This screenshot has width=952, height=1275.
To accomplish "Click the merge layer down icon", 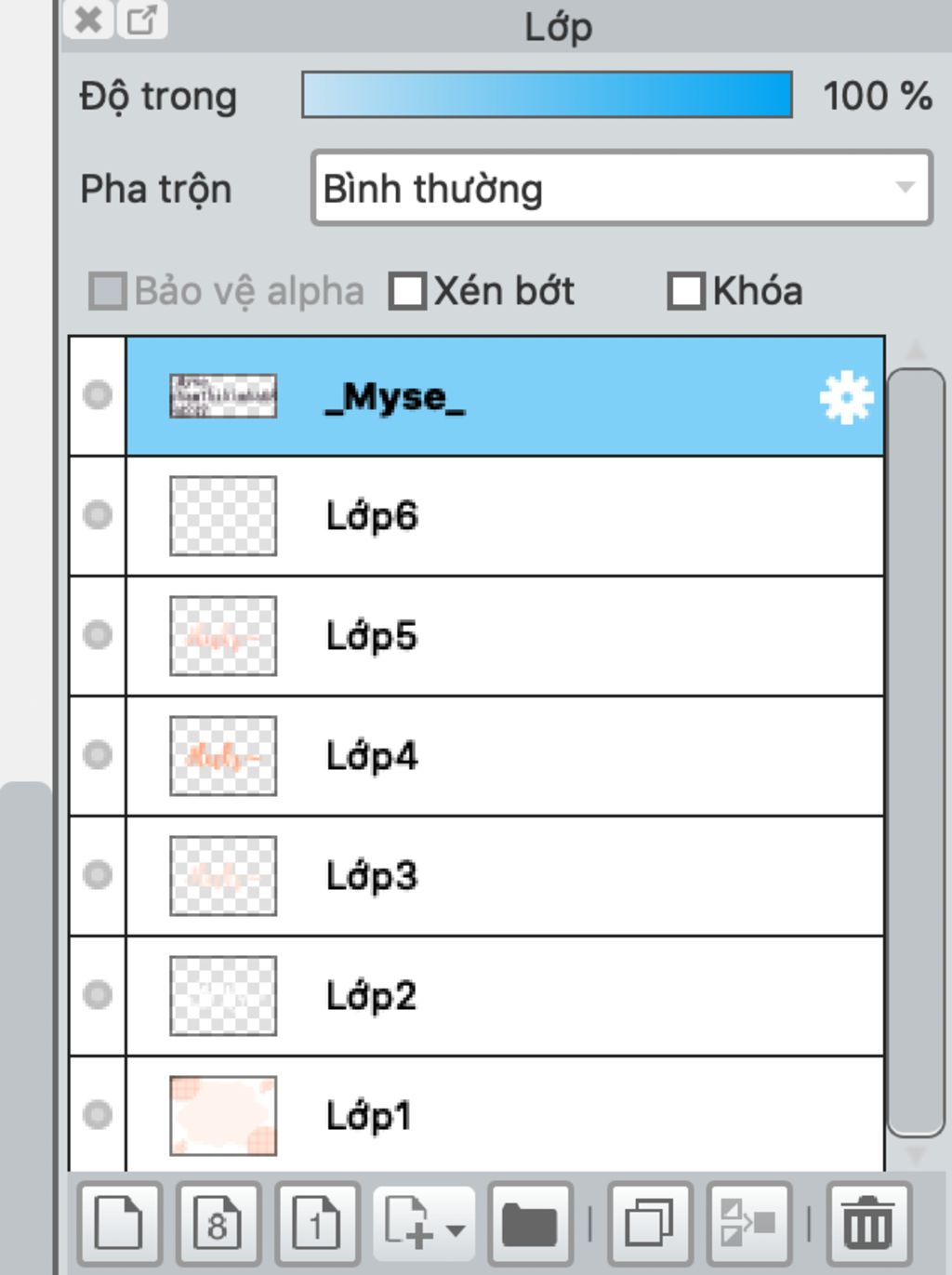I will coord(749,1222).
